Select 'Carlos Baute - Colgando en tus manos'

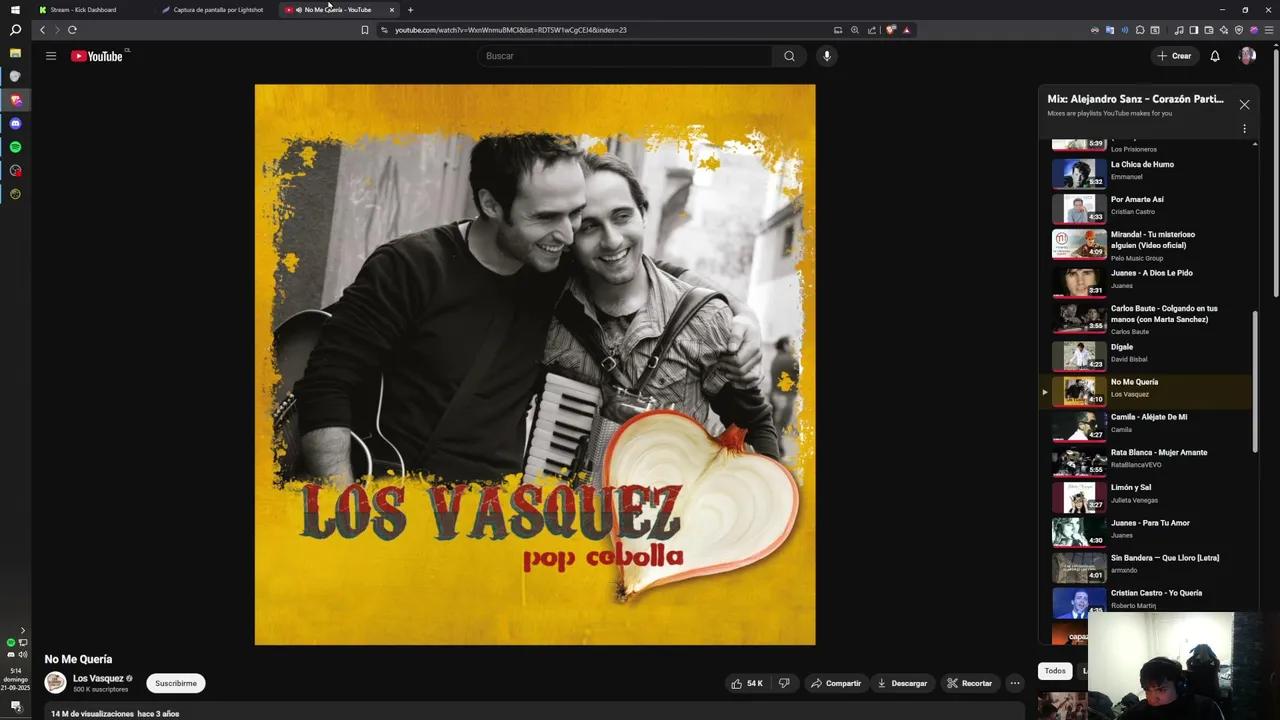[1145, 319]
